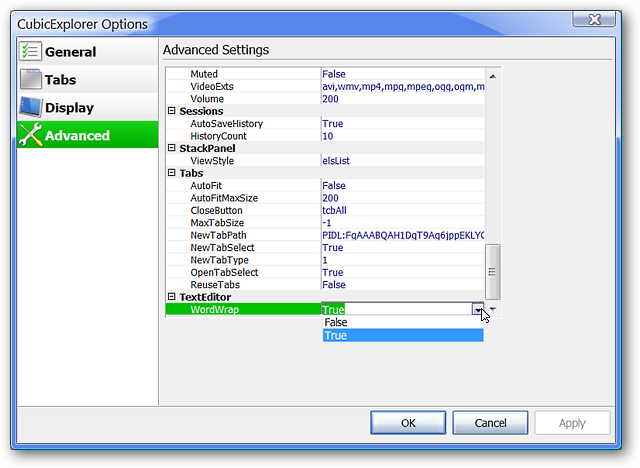Click the Sessions group heading

click(x=201, y=111)
